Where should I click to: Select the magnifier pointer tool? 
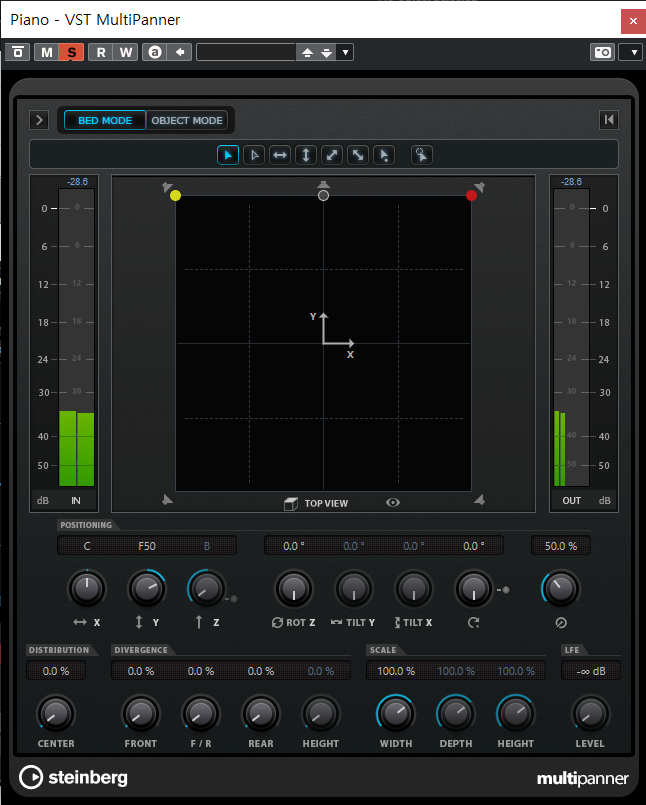coord(422,155)
